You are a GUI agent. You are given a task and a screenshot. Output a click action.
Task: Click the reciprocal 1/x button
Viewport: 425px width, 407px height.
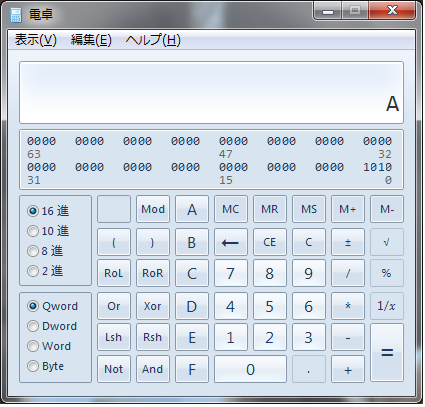coord(387,306)
